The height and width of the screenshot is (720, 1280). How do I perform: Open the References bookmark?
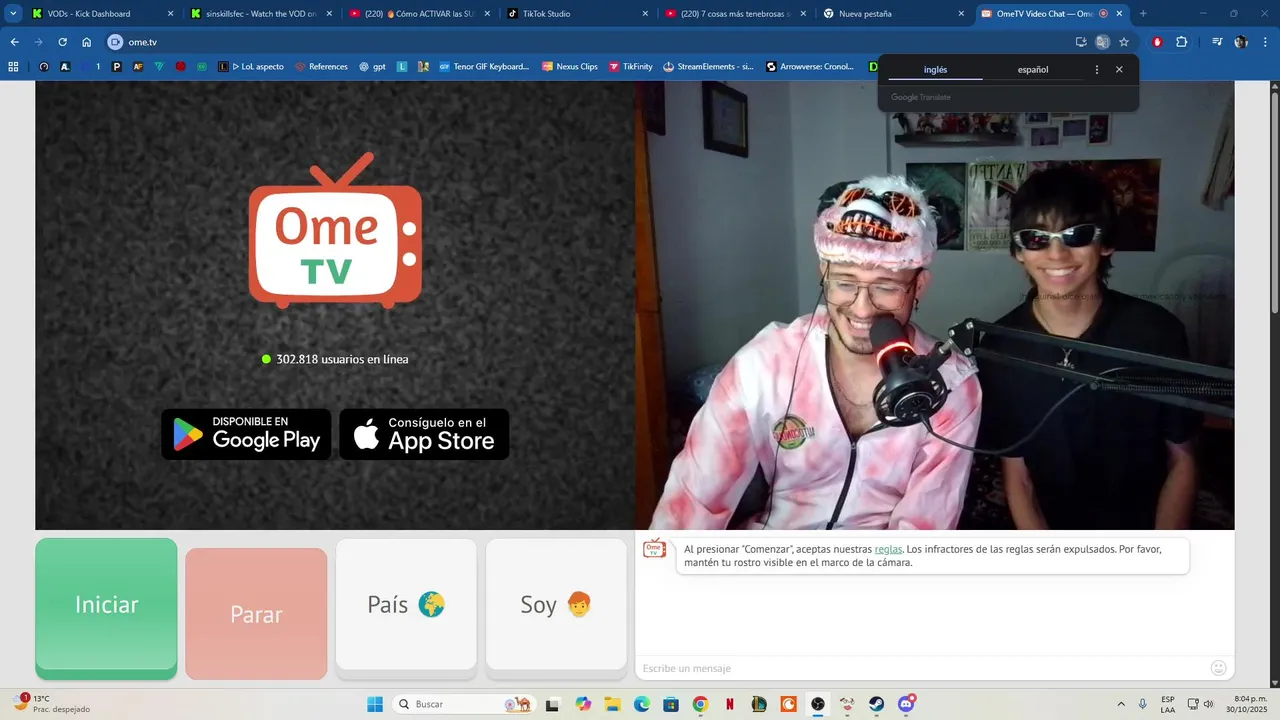click(321, 67)
